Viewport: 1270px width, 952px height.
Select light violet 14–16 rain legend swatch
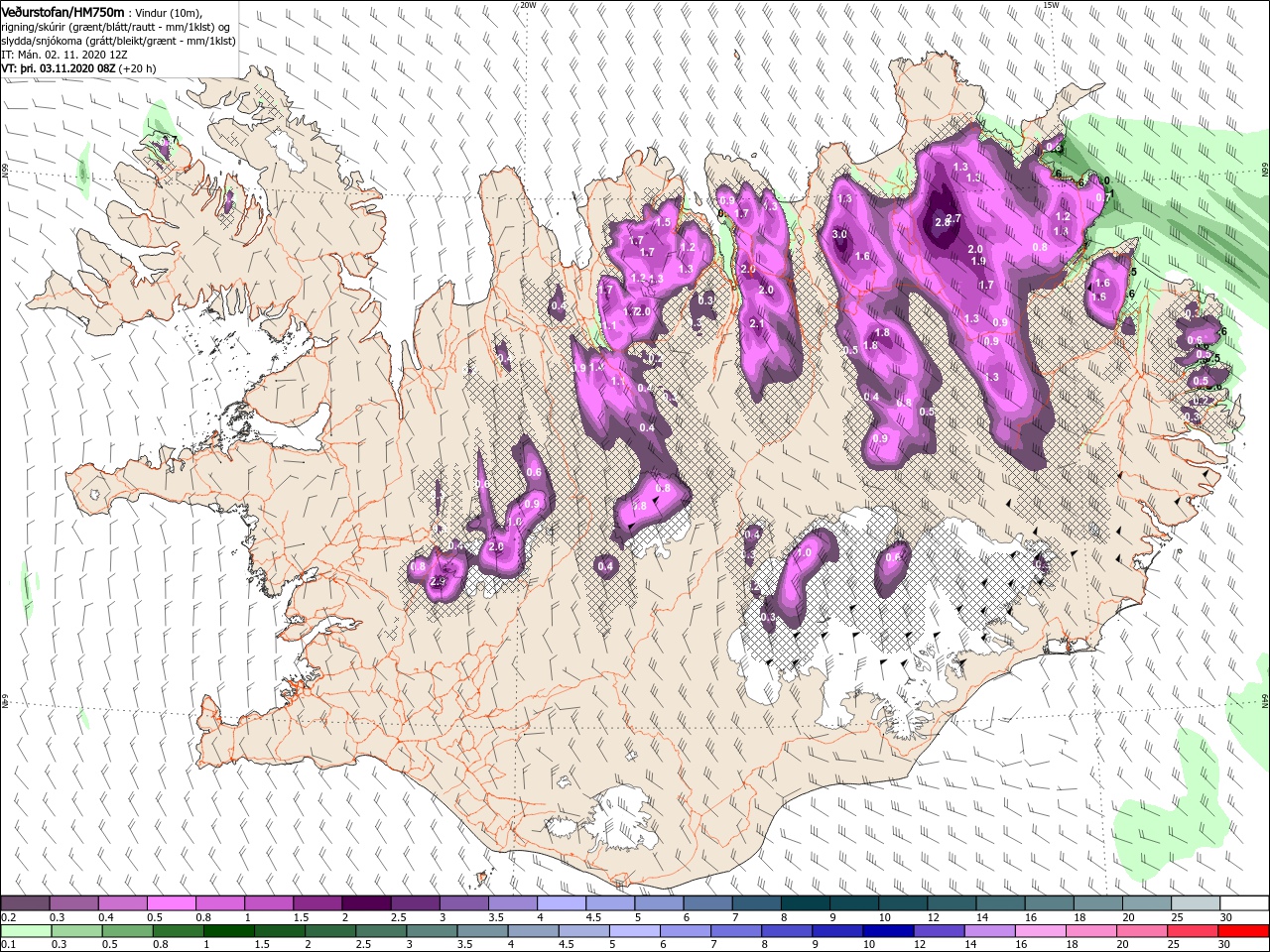pos(990,931)
